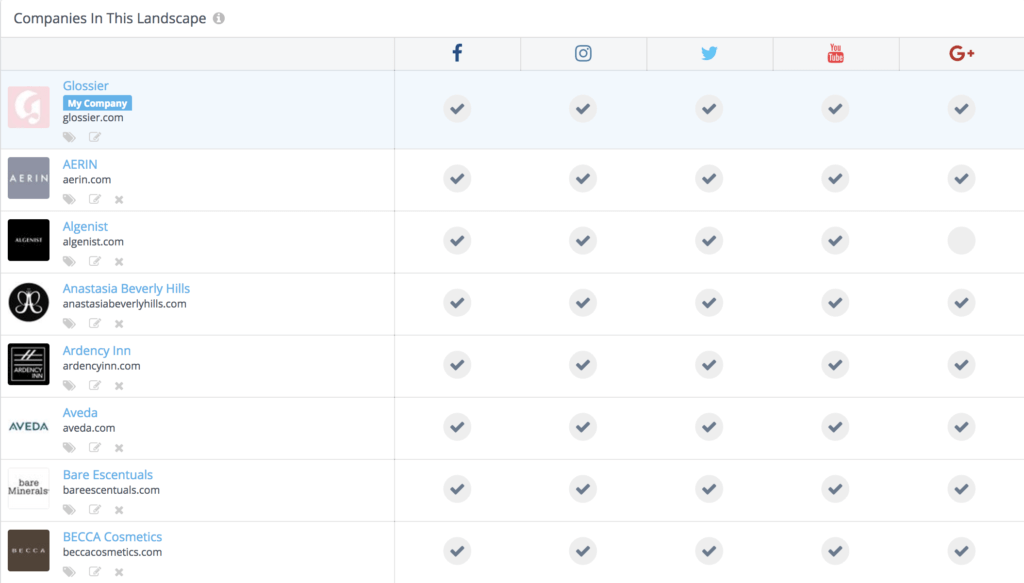
Task: Toggle Anastasia Beverly Hills' Twitter checkmark
Action: [709, 302]
